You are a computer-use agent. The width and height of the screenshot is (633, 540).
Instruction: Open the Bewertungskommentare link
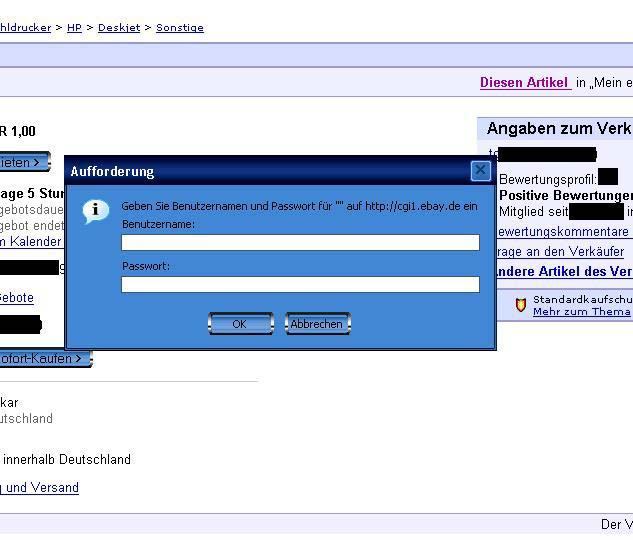tap(563, 232)
